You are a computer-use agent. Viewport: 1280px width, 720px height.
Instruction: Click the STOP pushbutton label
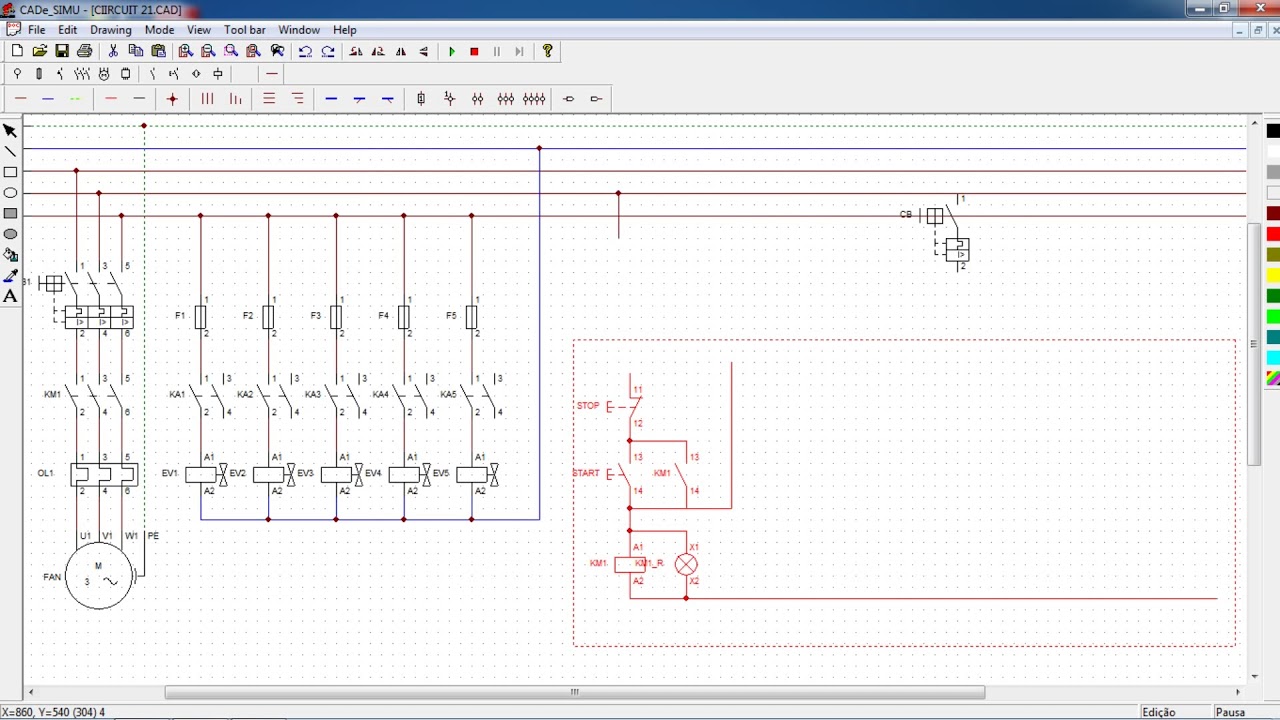click(588, 406)
